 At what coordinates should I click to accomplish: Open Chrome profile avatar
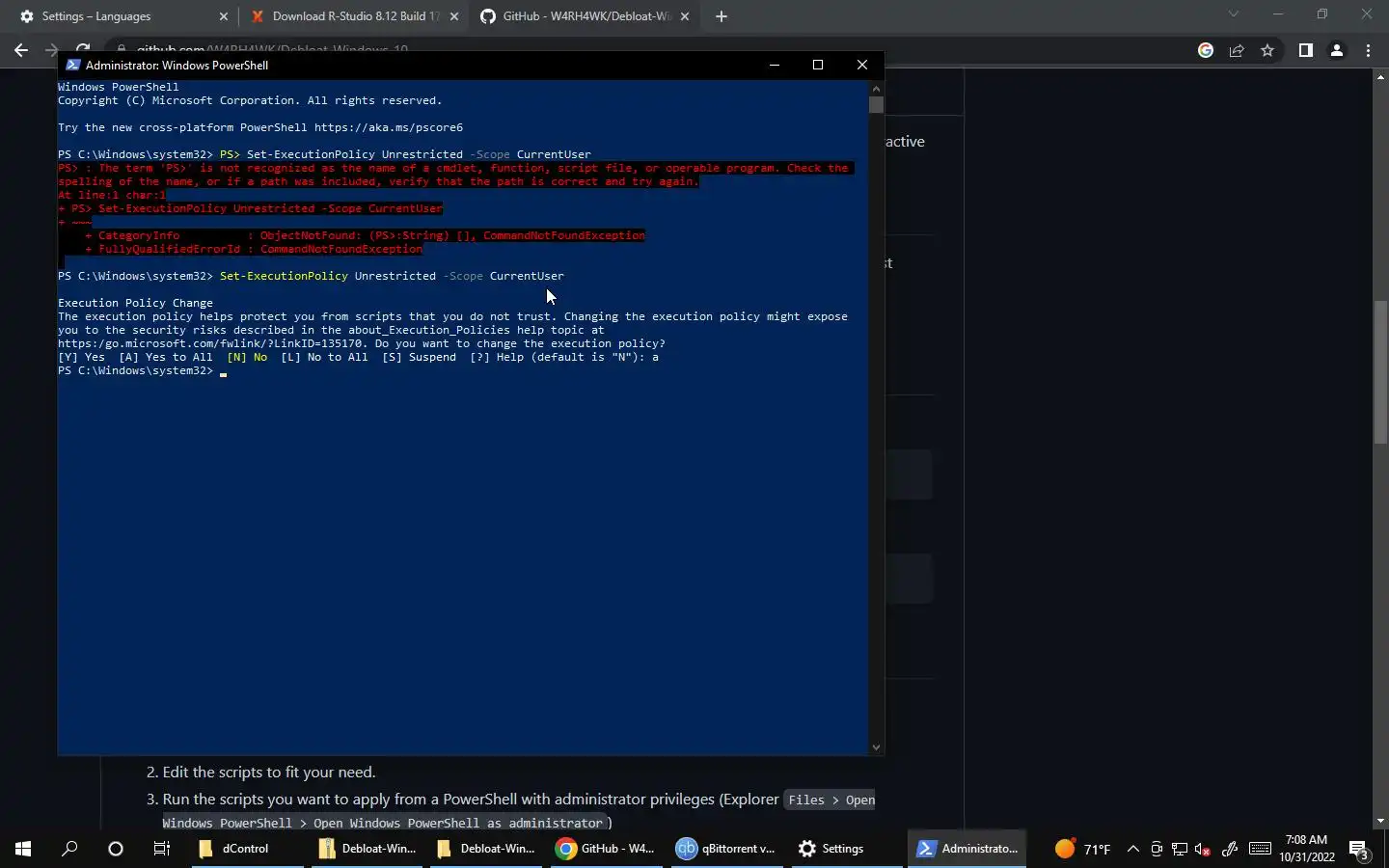(x=1337, y=50)
